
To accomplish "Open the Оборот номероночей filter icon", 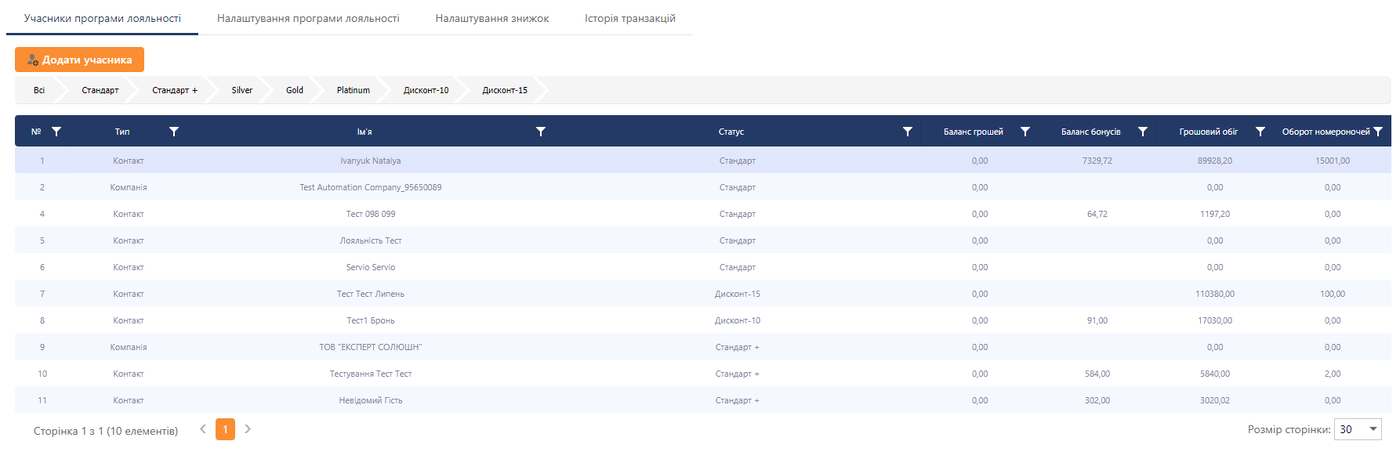I will [1378, 131].
